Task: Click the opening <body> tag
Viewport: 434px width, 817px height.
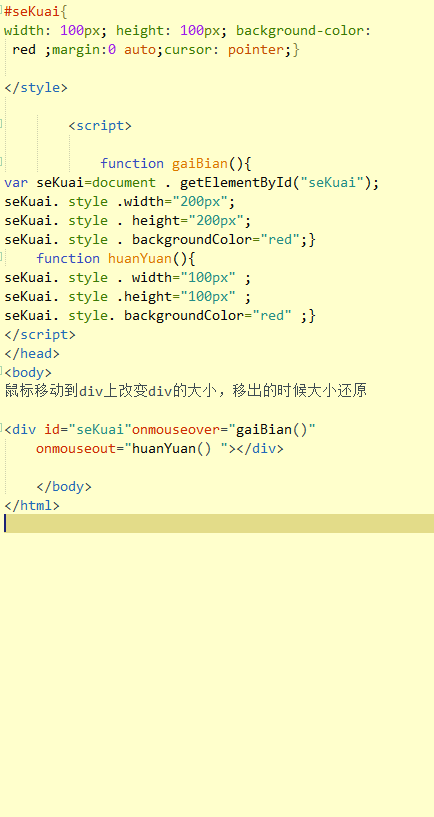Action: 28,373
